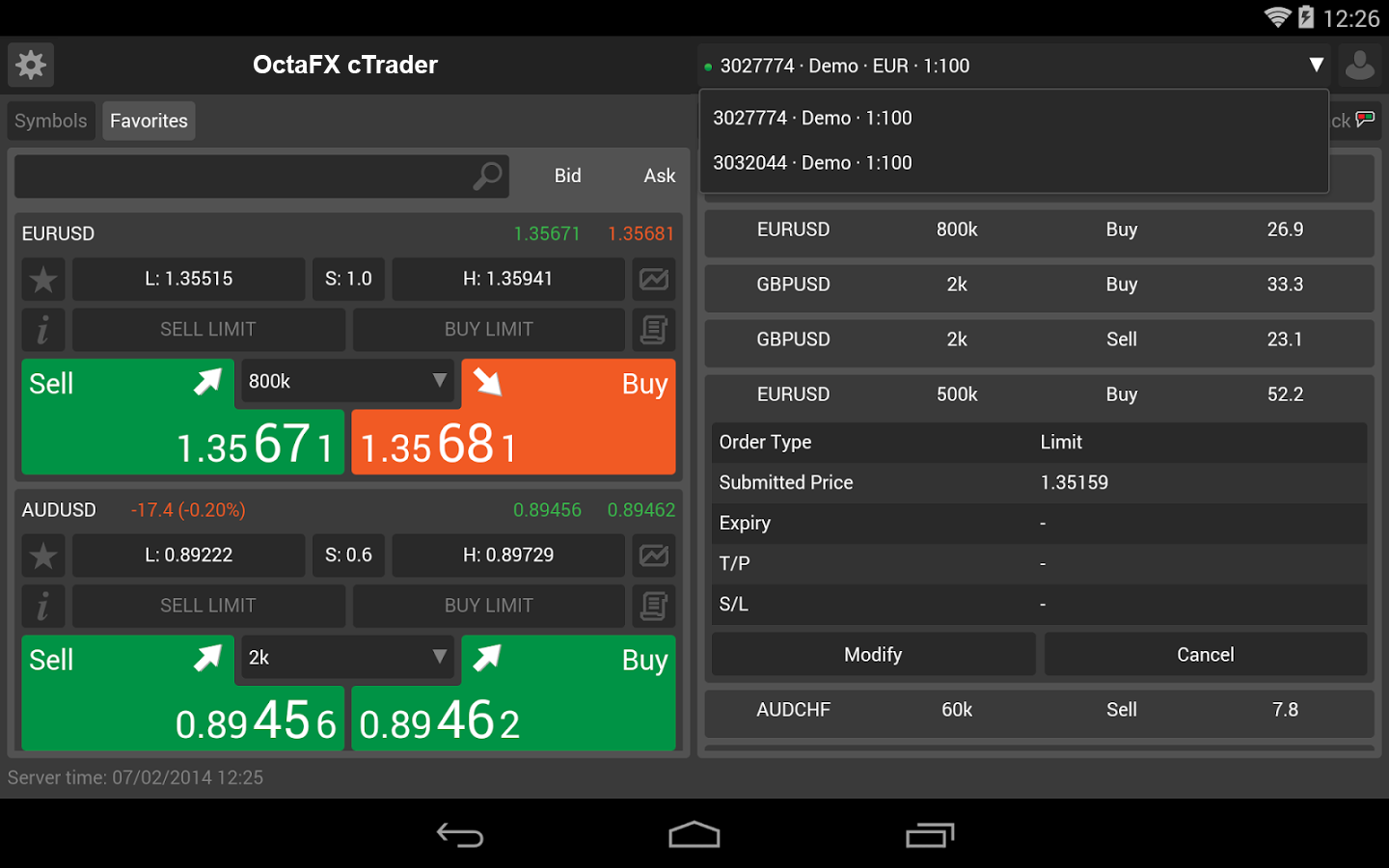Click Server time text in status bar

[x=135, y=777]
